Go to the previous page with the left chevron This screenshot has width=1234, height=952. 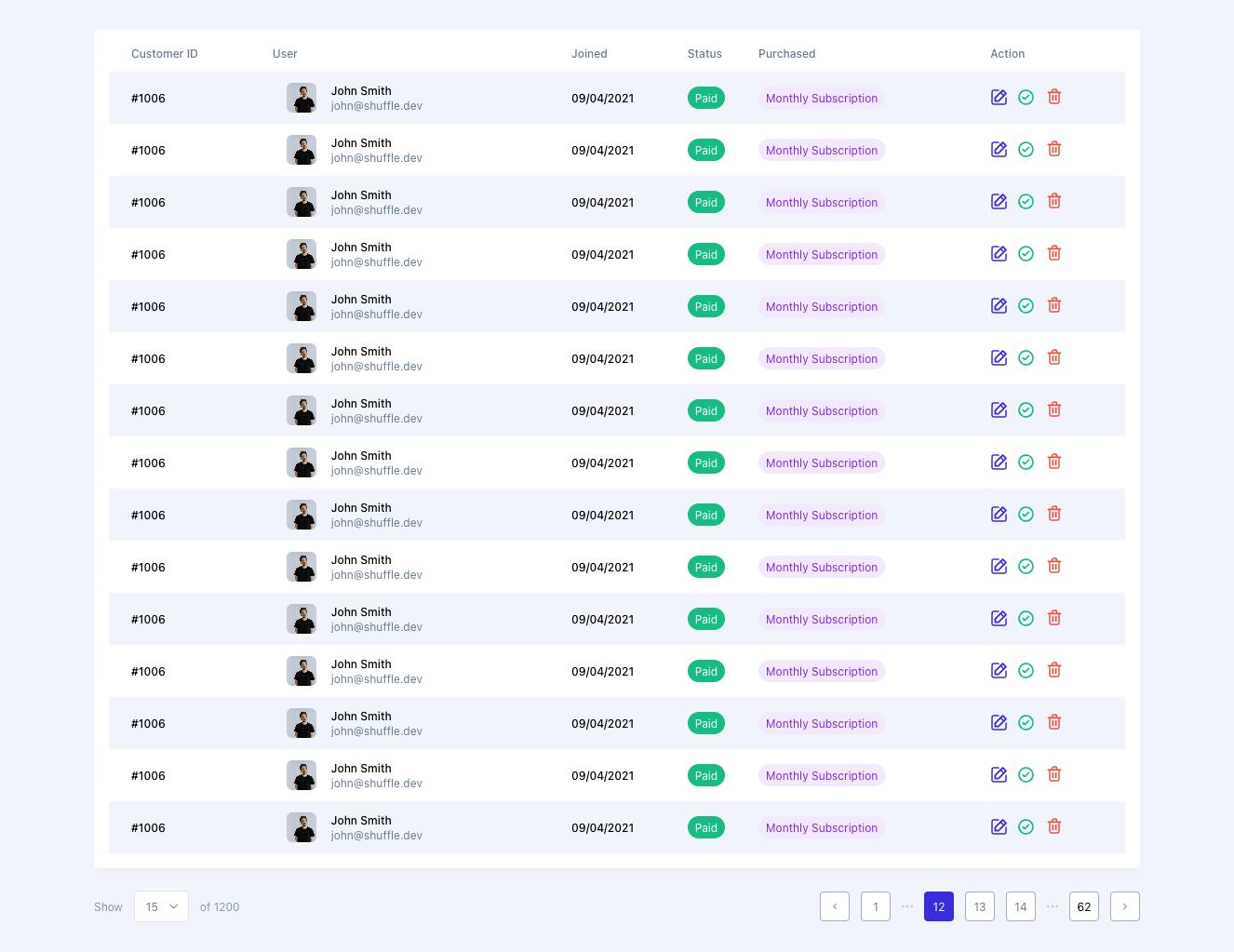tap(835, 906)
